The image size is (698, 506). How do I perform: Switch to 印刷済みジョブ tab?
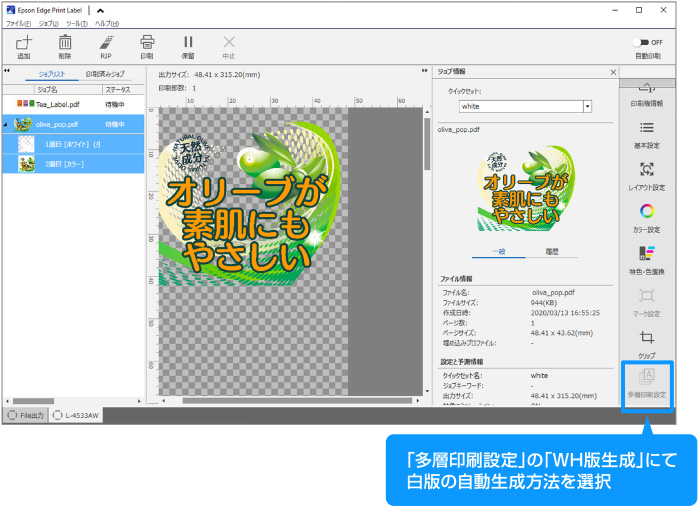(105, 74)
